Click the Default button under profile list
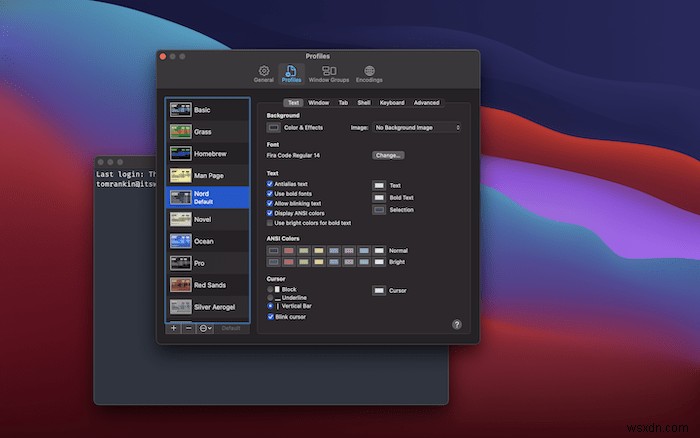 [x=231, y=328]
